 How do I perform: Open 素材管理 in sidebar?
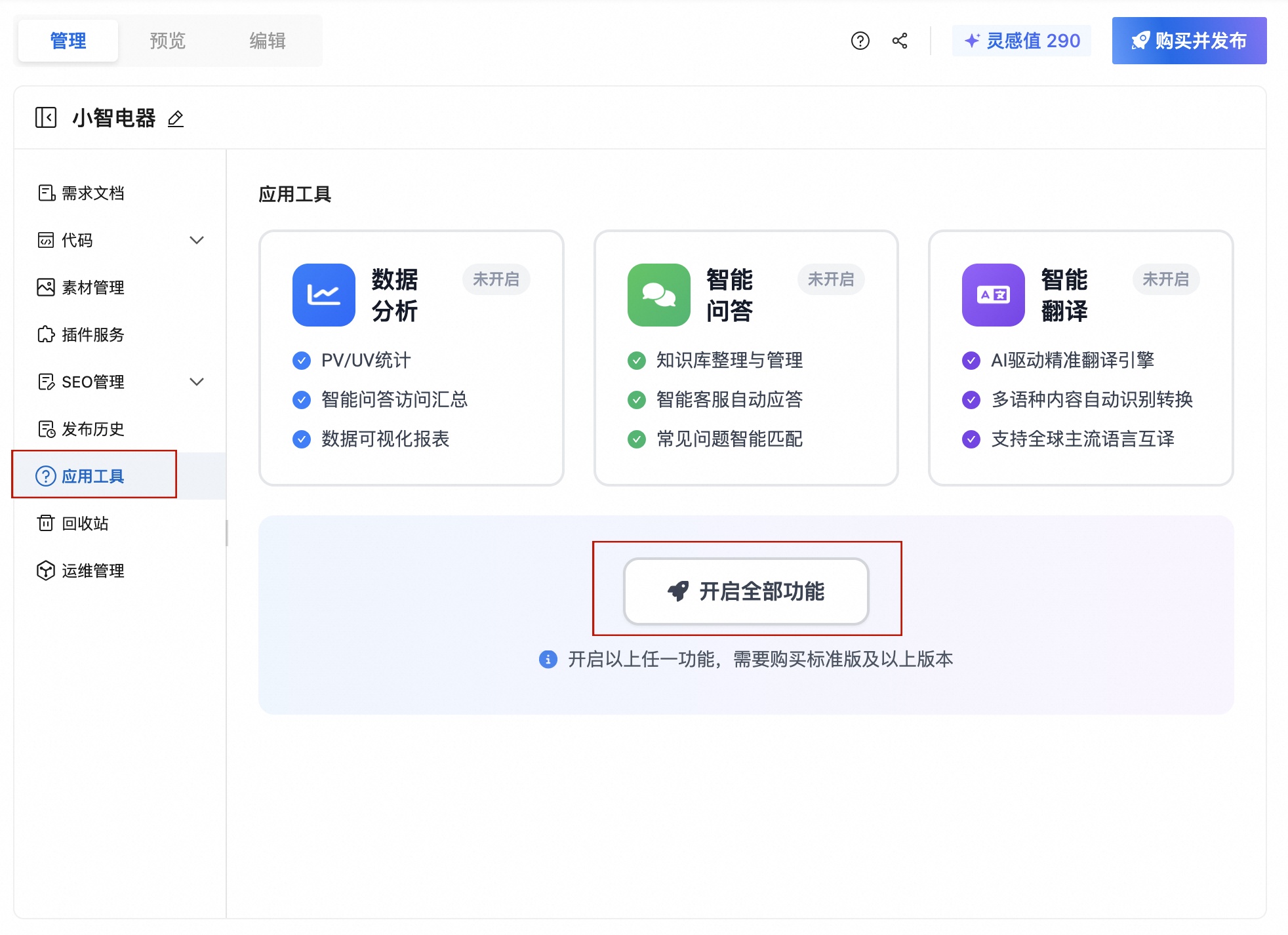(x=119, y=287)
